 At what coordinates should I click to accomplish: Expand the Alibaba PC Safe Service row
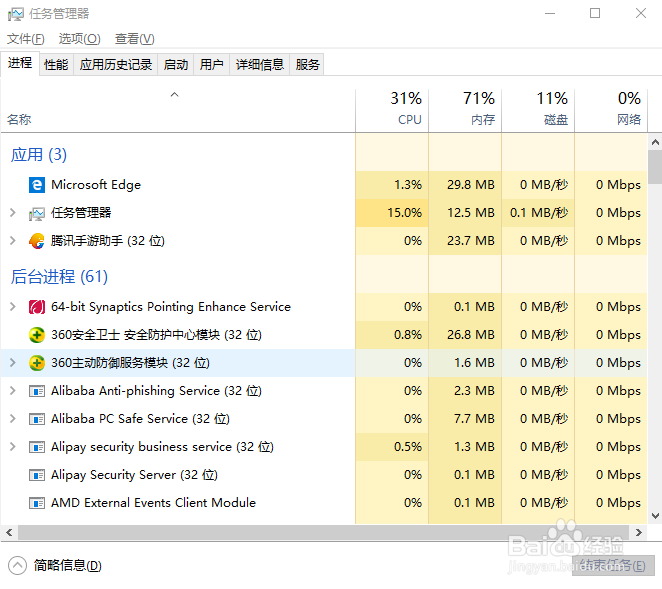tap(13, 419)
